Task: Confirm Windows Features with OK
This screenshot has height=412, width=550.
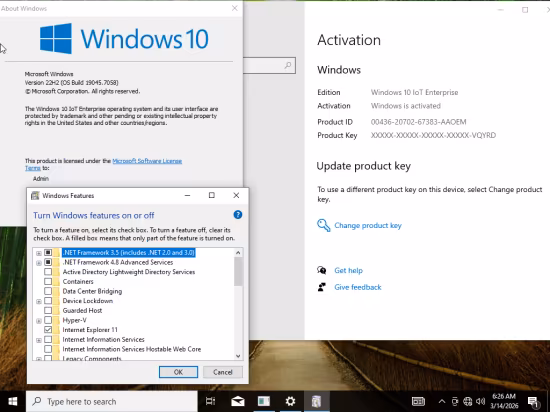Action: 178,372
